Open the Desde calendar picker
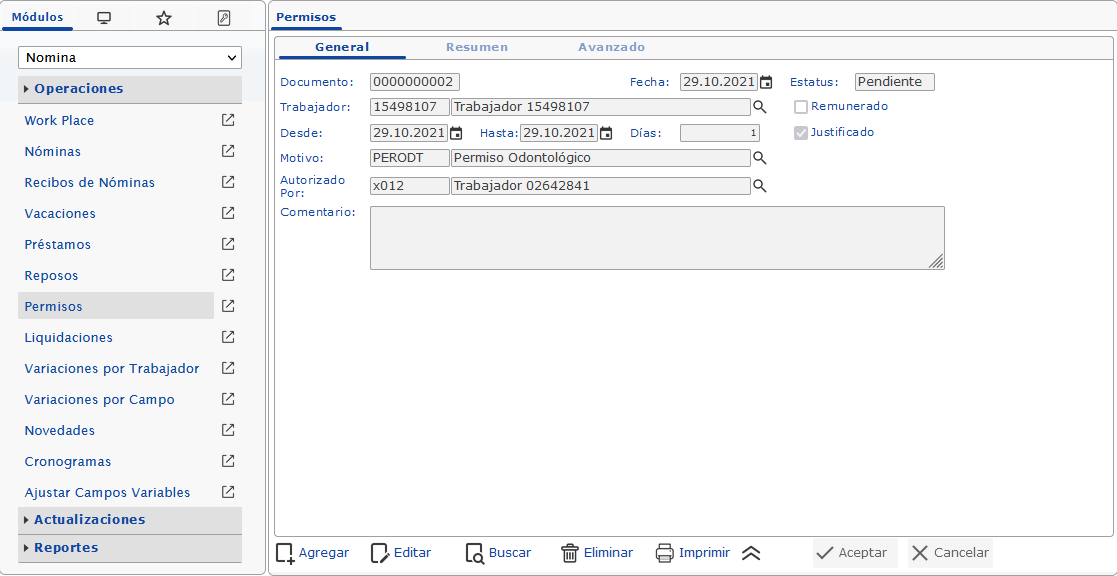The height and width of the screenshot is (576, 1117). (x=456, y=133)
